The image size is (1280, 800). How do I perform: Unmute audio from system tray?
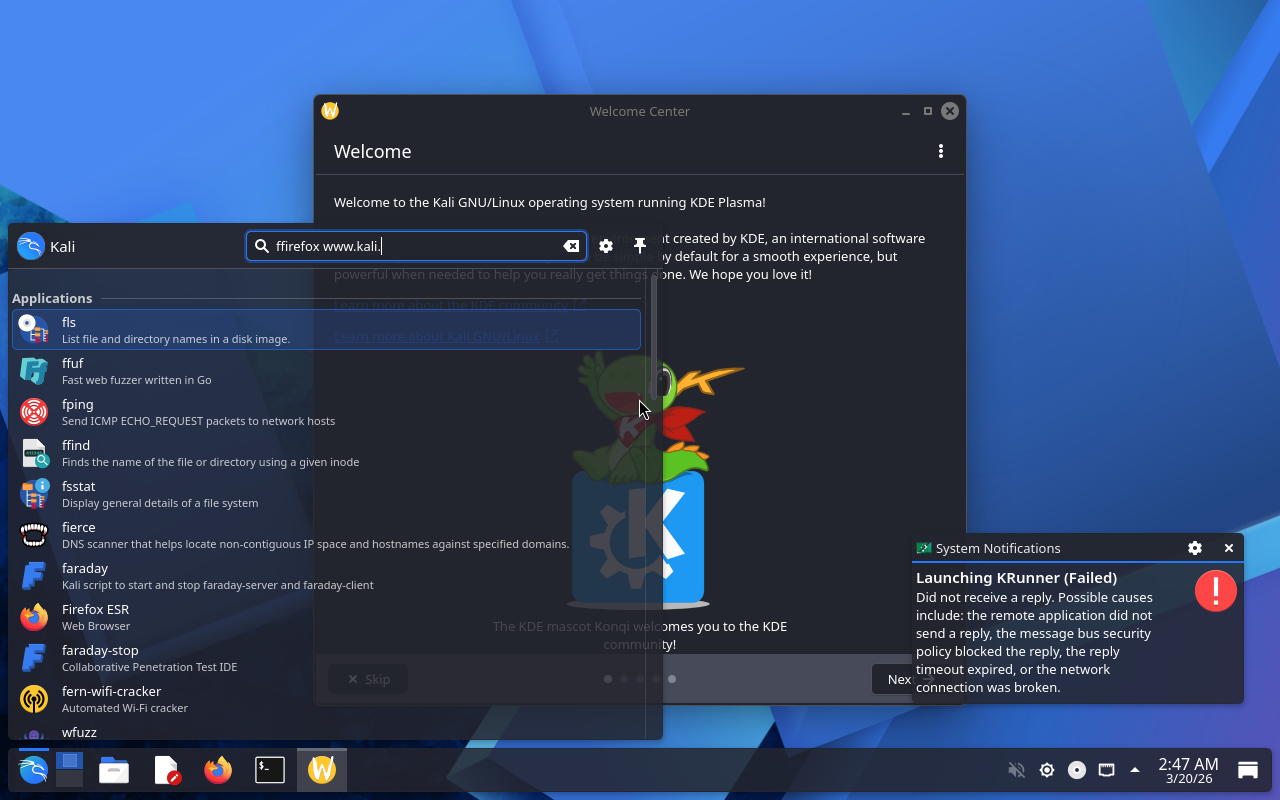pos(1016,770)
